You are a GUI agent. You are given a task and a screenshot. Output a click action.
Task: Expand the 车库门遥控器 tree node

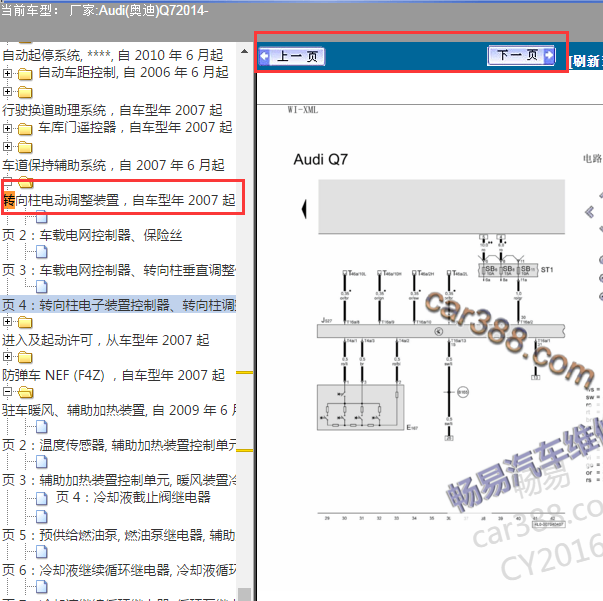7,128
